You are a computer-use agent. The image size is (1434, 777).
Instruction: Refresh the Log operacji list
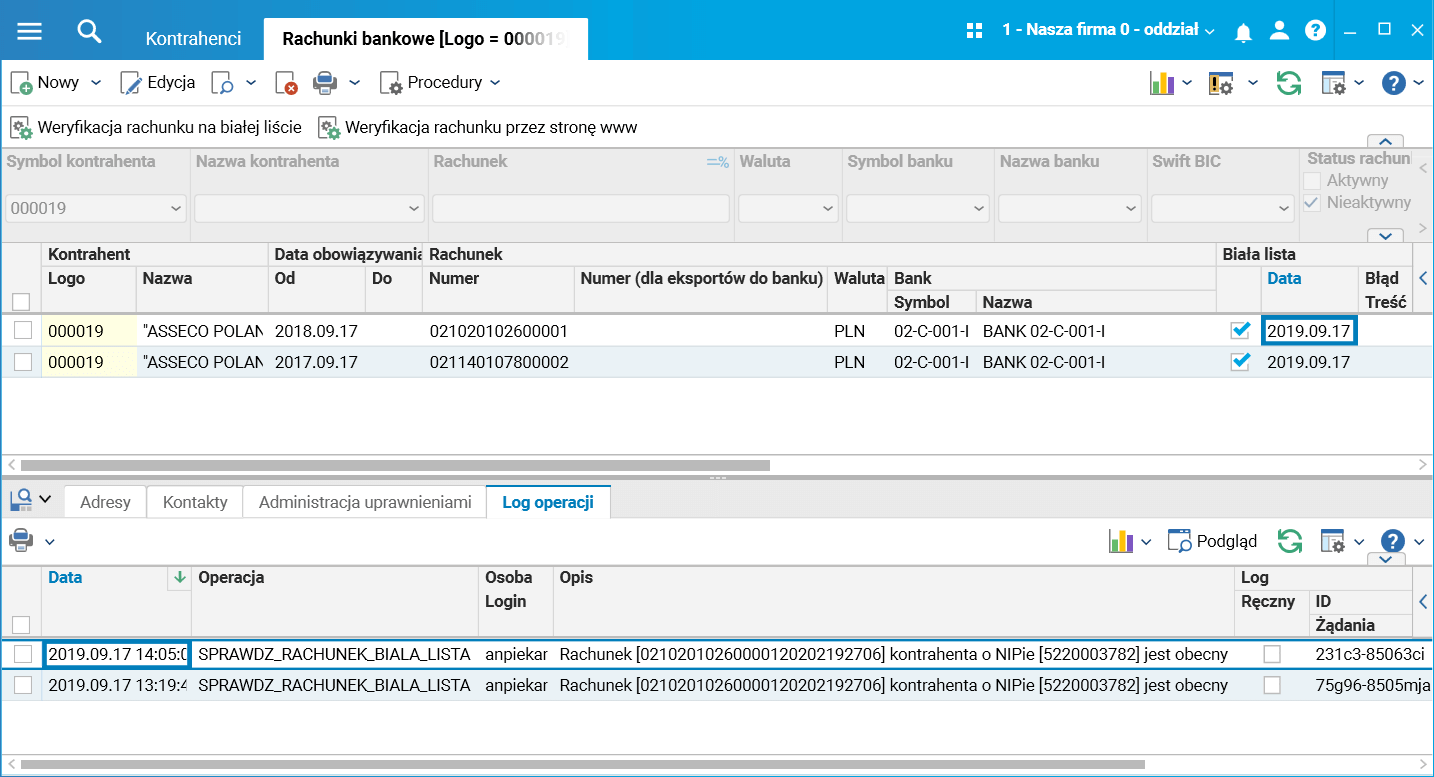coord(1289,542)
